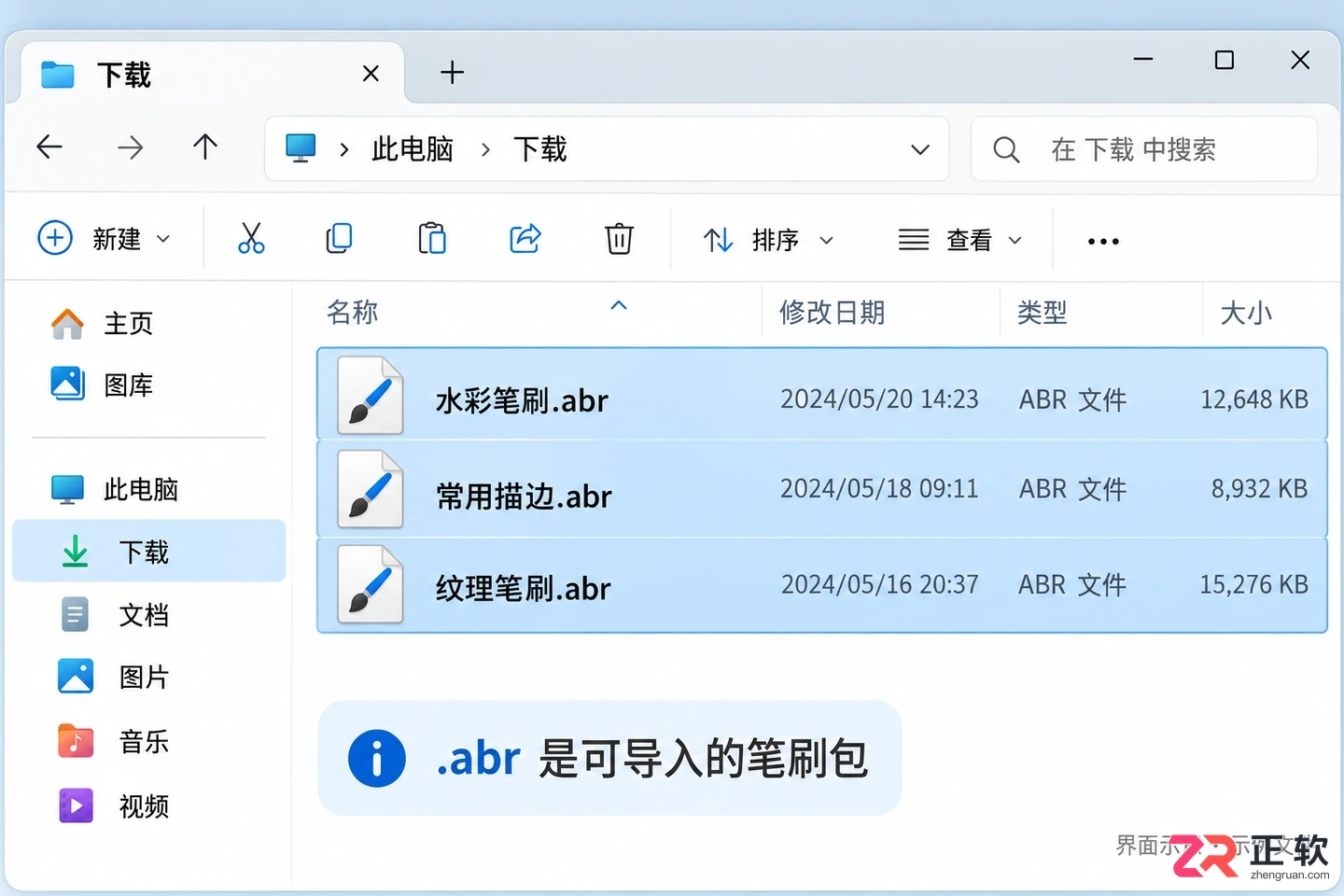Click the 在 下载 中搜索 search field
Screen dimensions: 1344x896
point(1144,149)
